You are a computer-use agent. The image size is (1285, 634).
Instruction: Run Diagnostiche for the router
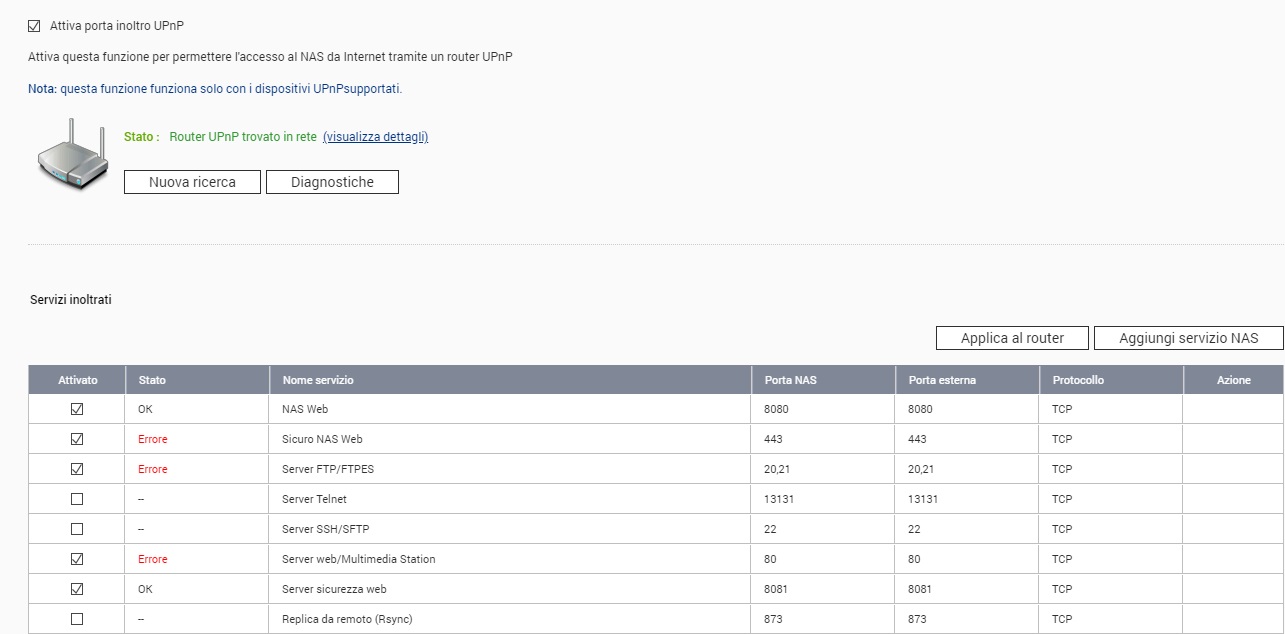coord(332,182)
